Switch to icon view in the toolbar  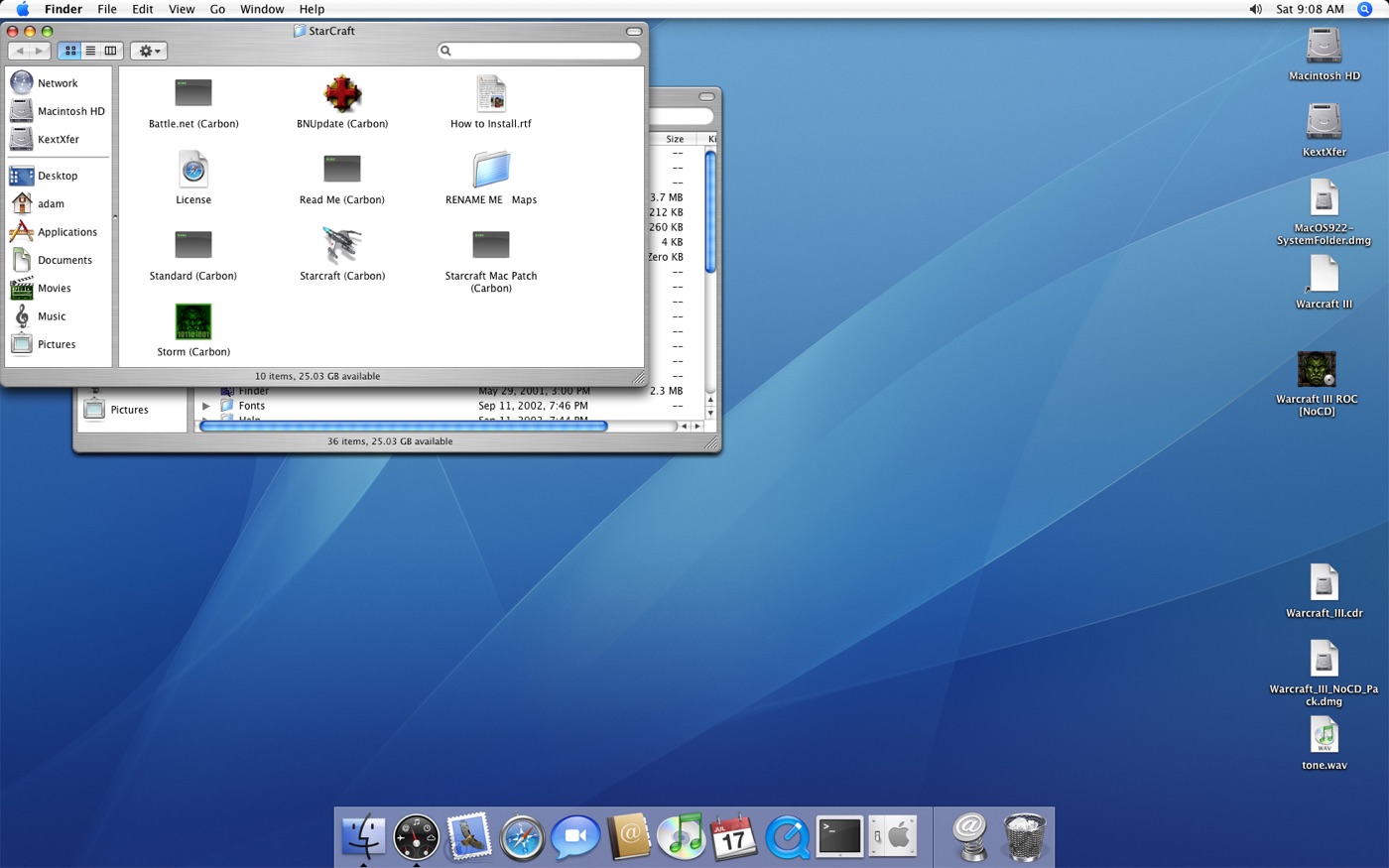[x=70, y=51]
